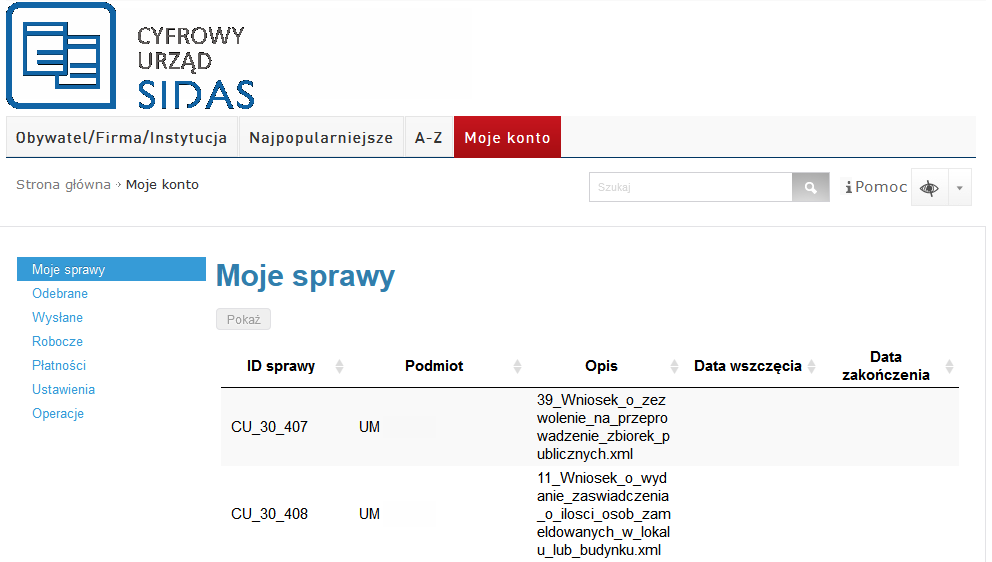Switch to the Najpopularniejsze tab
Screen dimensions: 992x562
tap(321, 138)
